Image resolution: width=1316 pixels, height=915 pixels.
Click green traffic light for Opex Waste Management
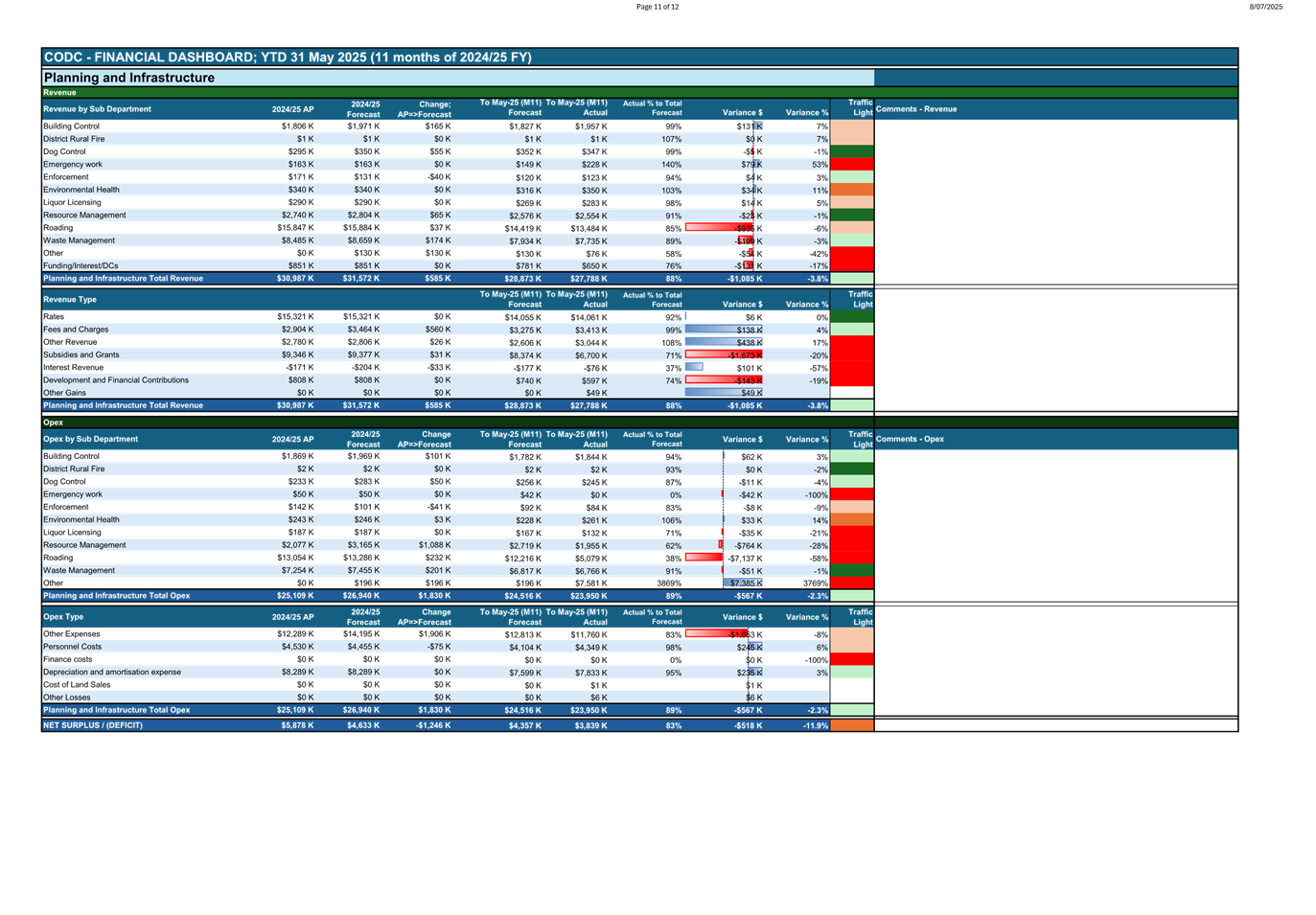(851, 571)
